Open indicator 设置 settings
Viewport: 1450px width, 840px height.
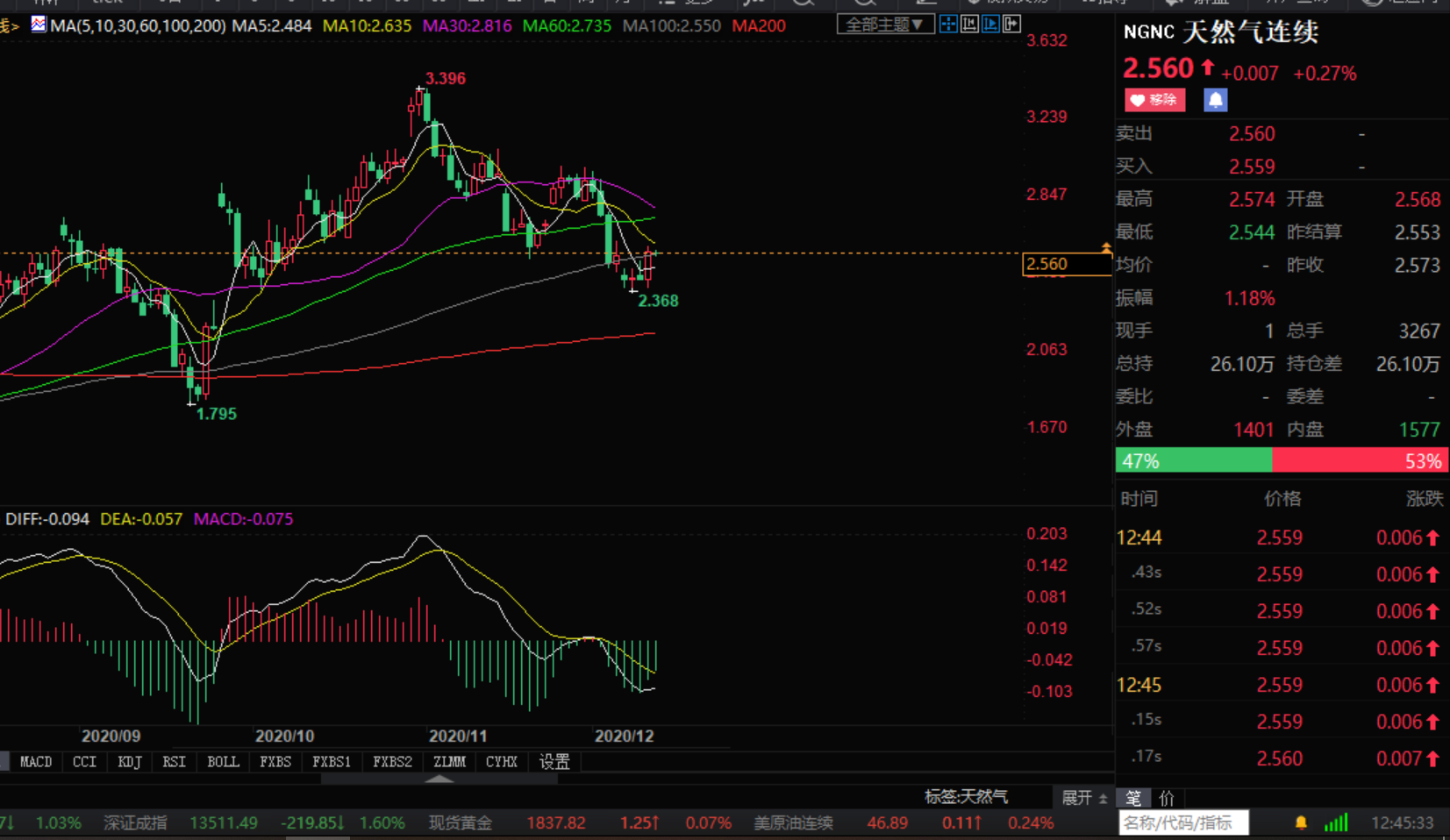[554, 762]
